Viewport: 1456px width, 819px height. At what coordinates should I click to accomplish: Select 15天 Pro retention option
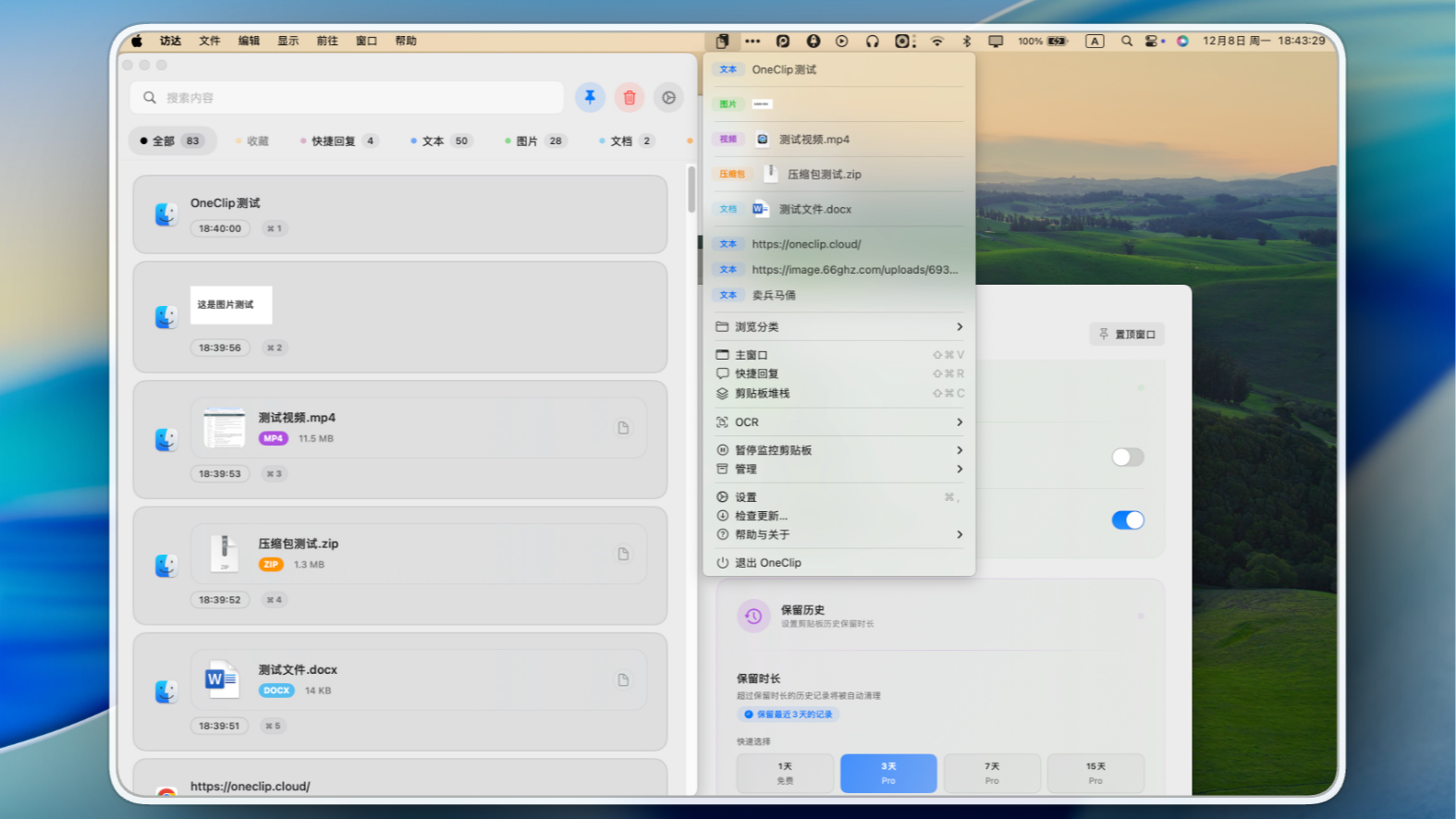(1095, 773)
